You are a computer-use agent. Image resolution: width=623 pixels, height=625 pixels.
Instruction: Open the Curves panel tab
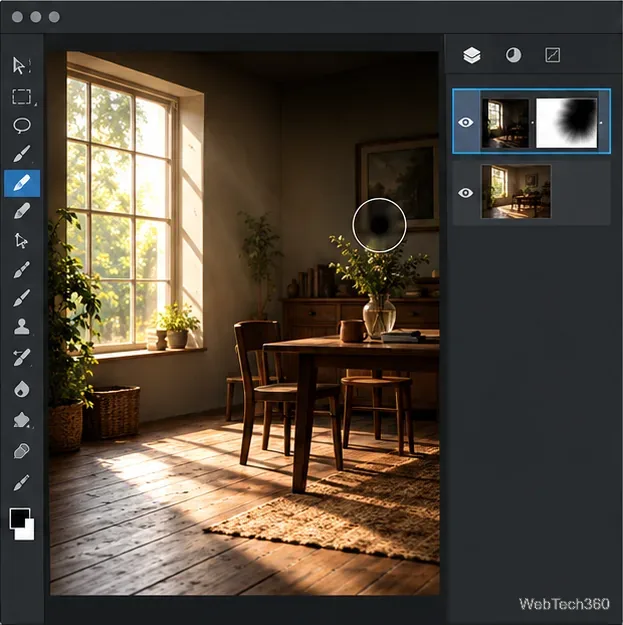(552, 55)
